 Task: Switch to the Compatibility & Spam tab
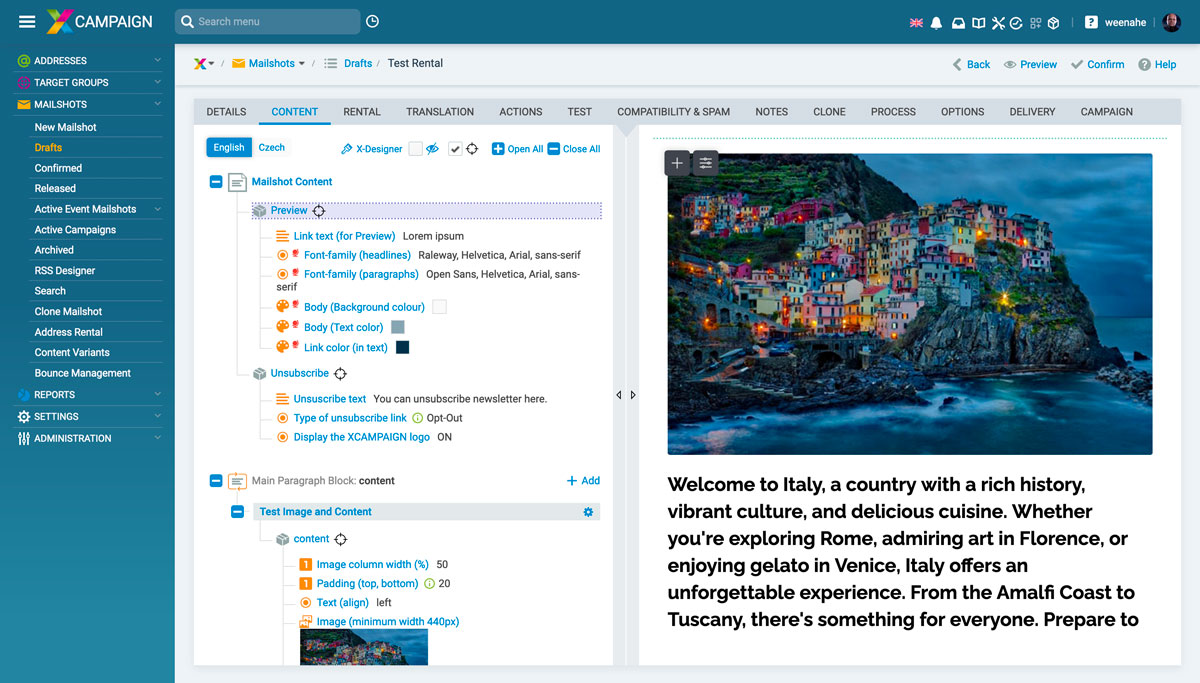673,112
